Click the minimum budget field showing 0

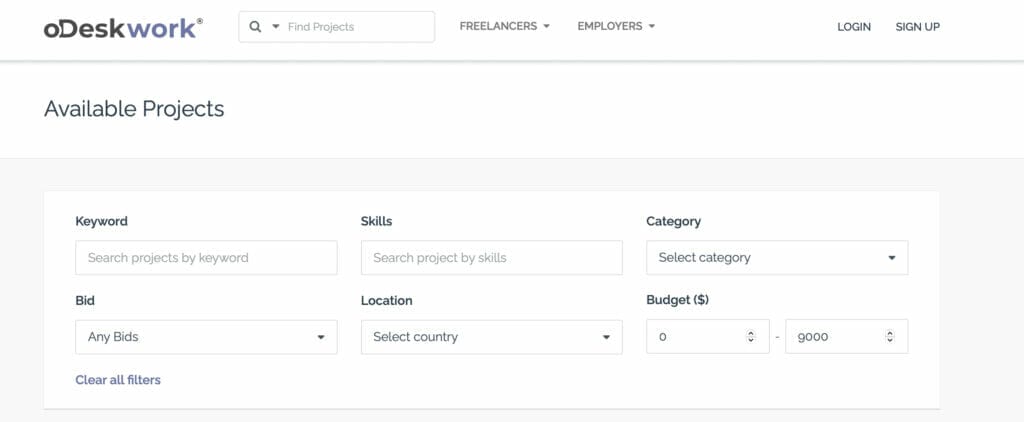708,336
